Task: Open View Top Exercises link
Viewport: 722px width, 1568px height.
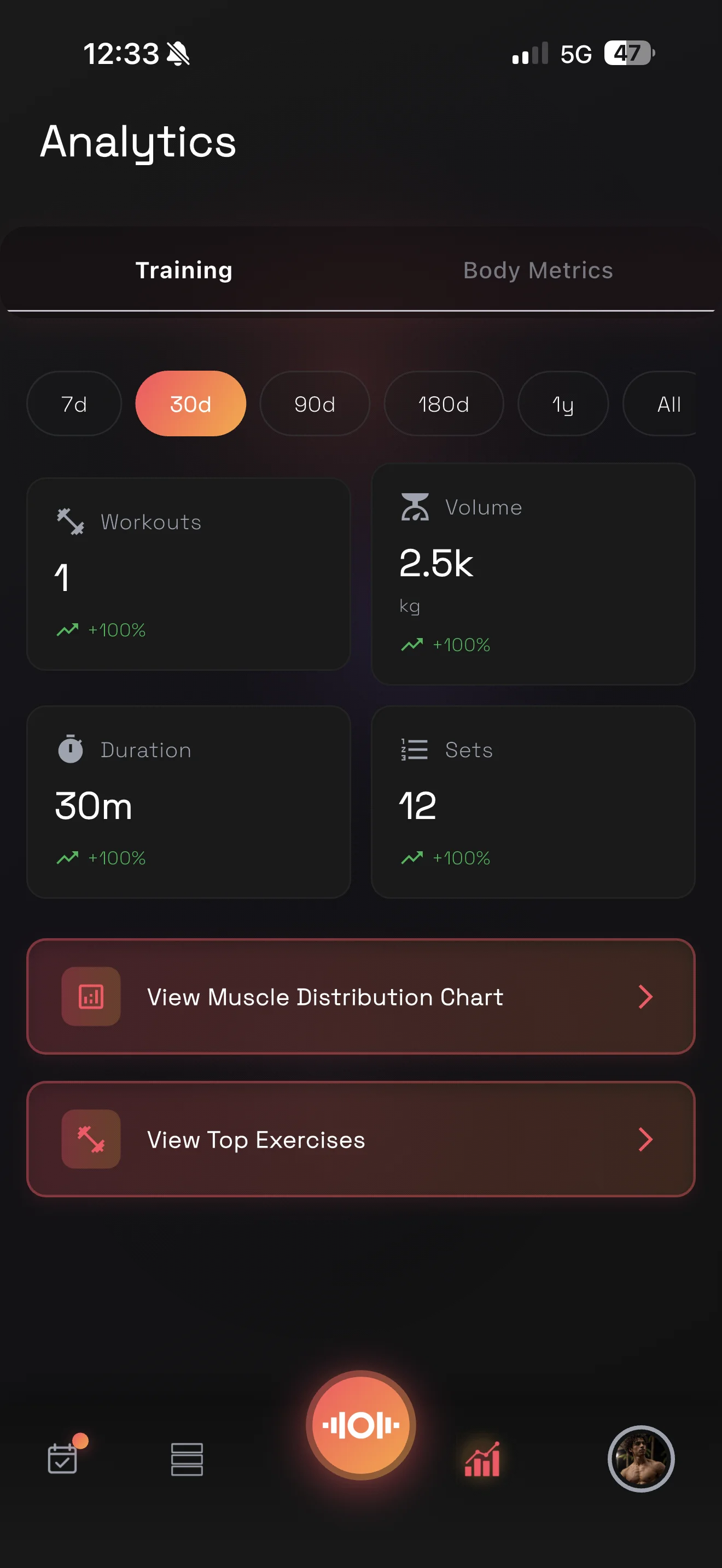Action: tap(255, 1139)
